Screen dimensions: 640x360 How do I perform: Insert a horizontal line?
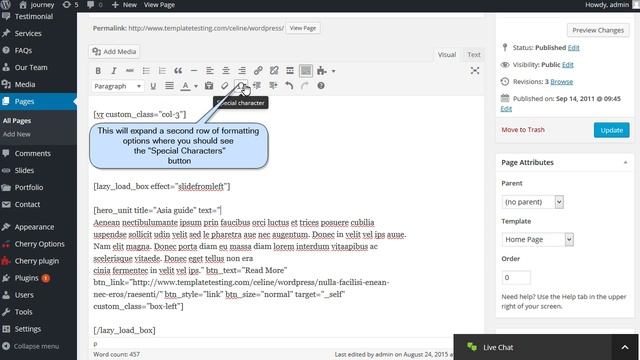click(194, 71)
